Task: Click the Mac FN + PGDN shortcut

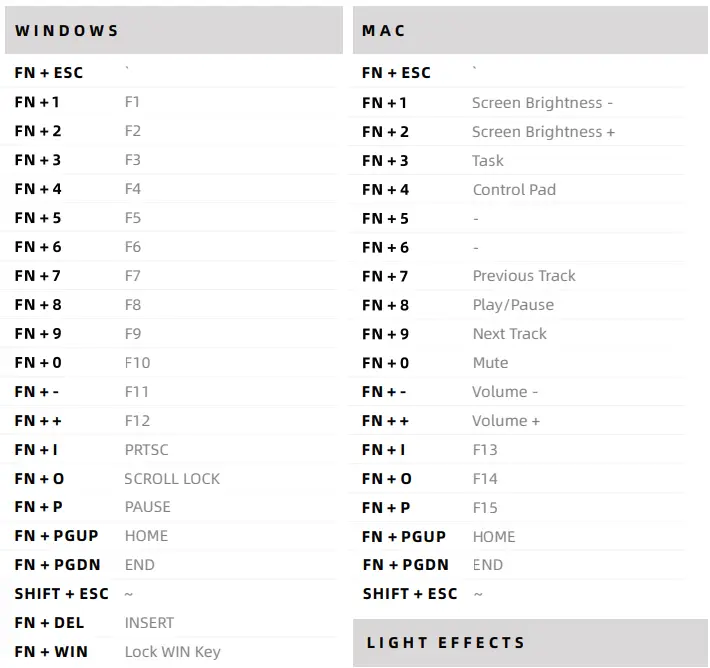Action: [x=405, y=565]
